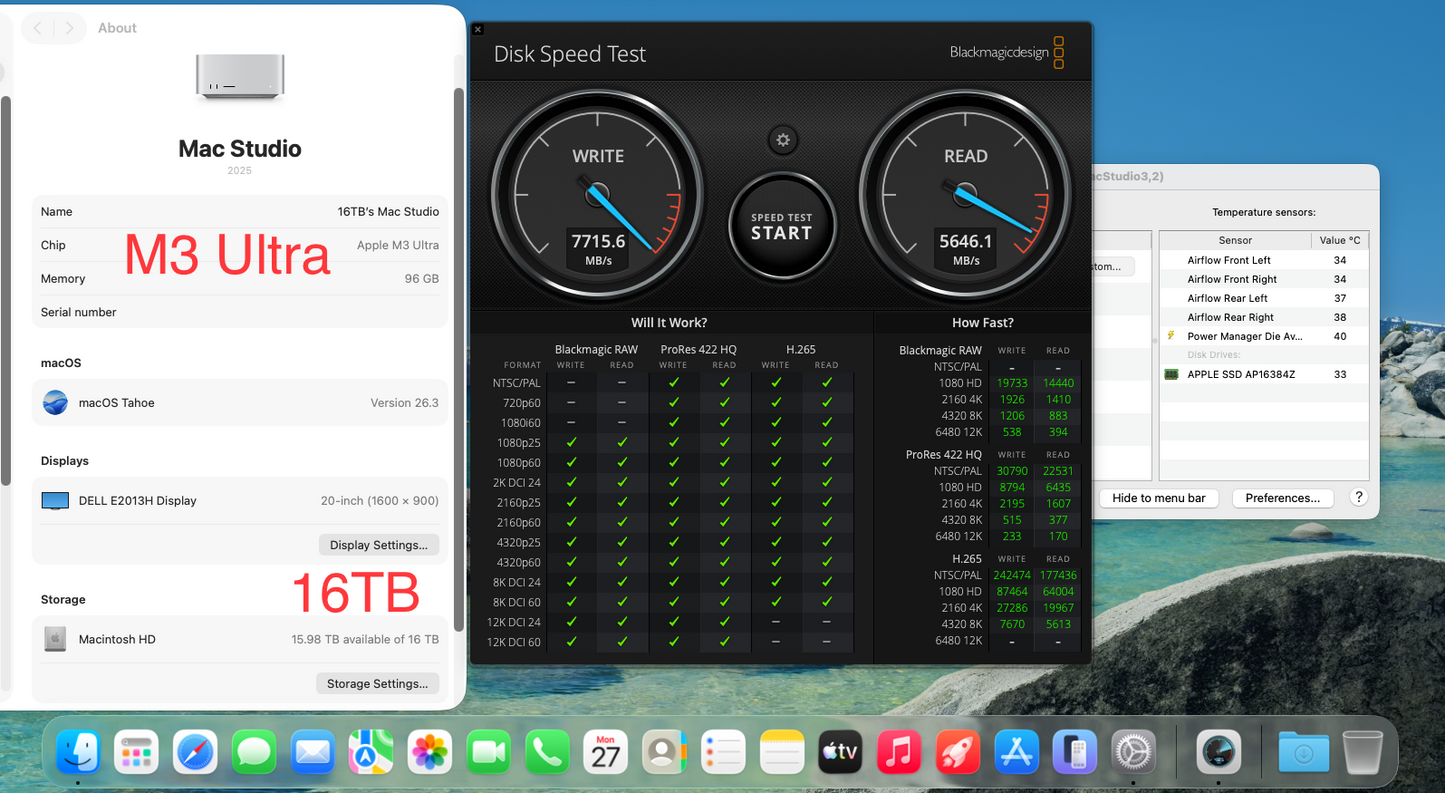
Task: Click the WRITE speed gauge
Action: click(x=598, y=193)
